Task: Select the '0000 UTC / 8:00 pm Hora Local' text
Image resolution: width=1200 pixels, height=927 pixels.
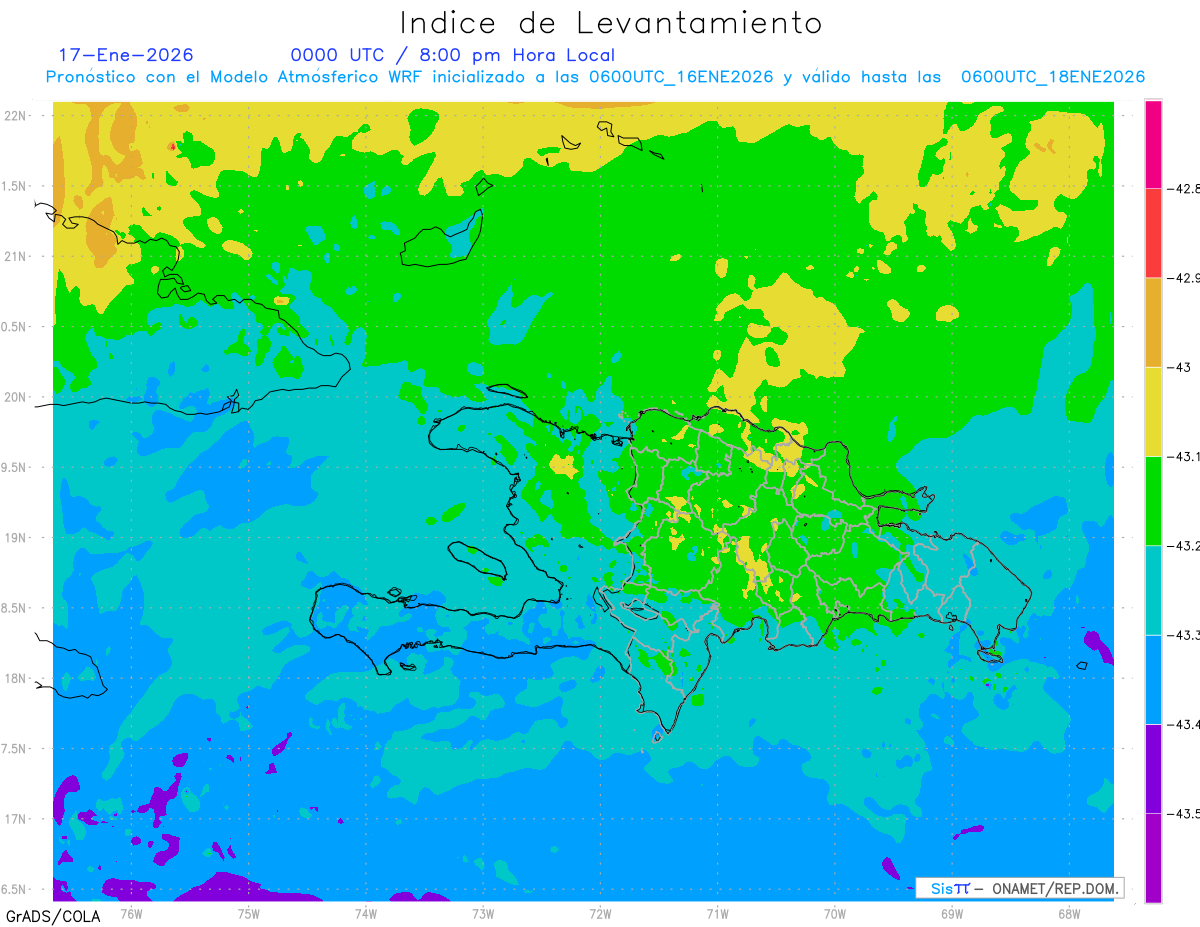Action: [453, 55]
